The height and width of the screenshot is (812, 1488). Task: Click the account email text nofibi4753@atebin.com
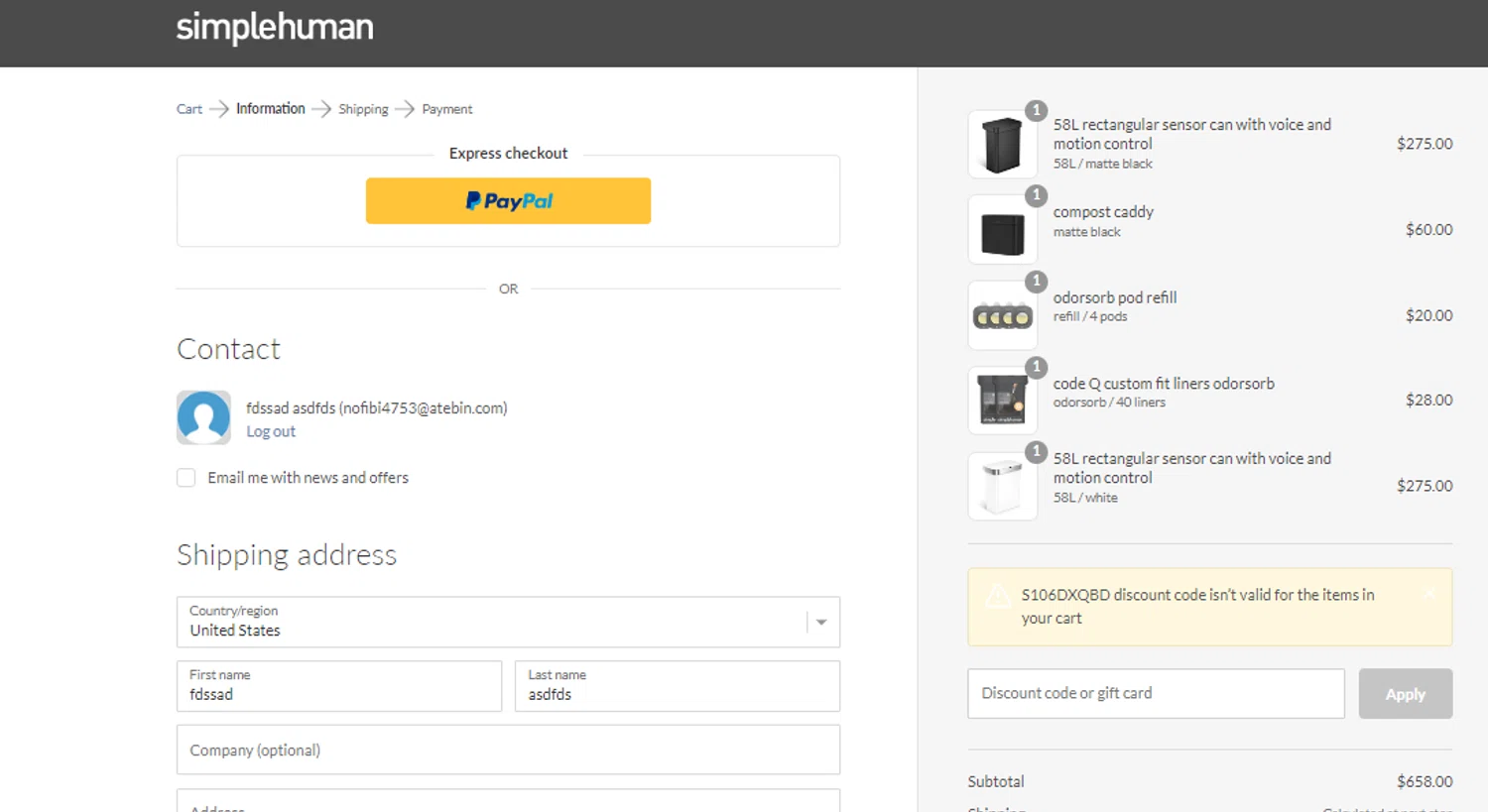point(424,407)
